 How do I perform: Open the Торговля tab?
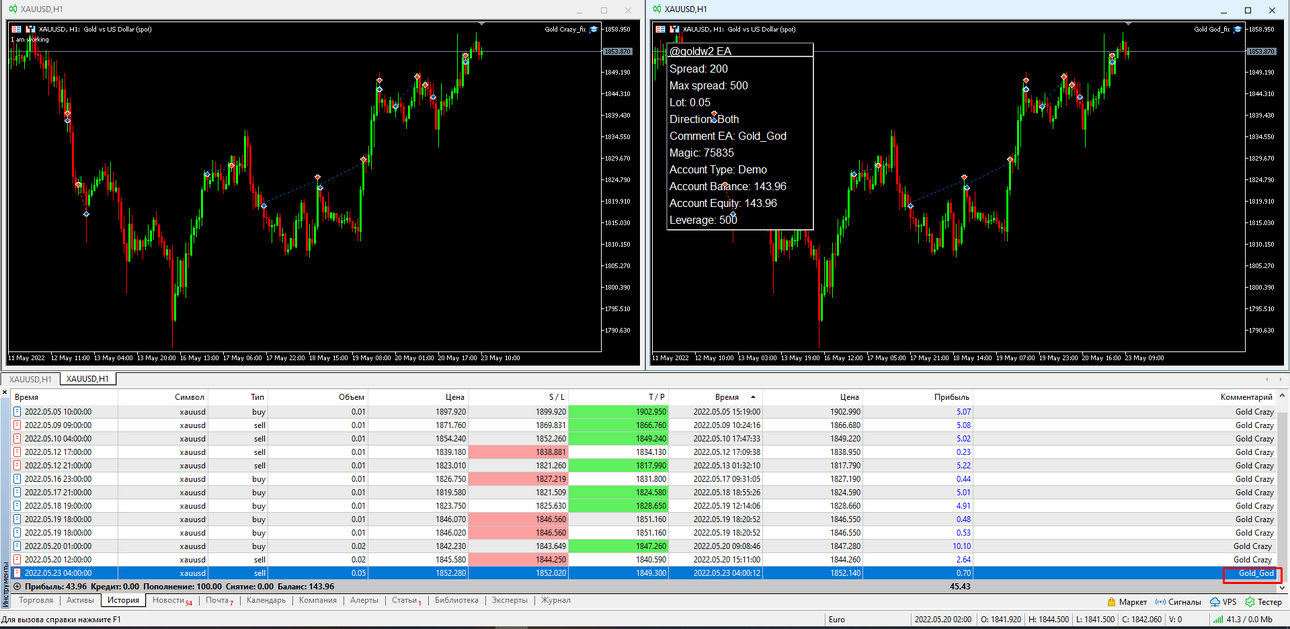pyautogui.click(x=36, y=601)
